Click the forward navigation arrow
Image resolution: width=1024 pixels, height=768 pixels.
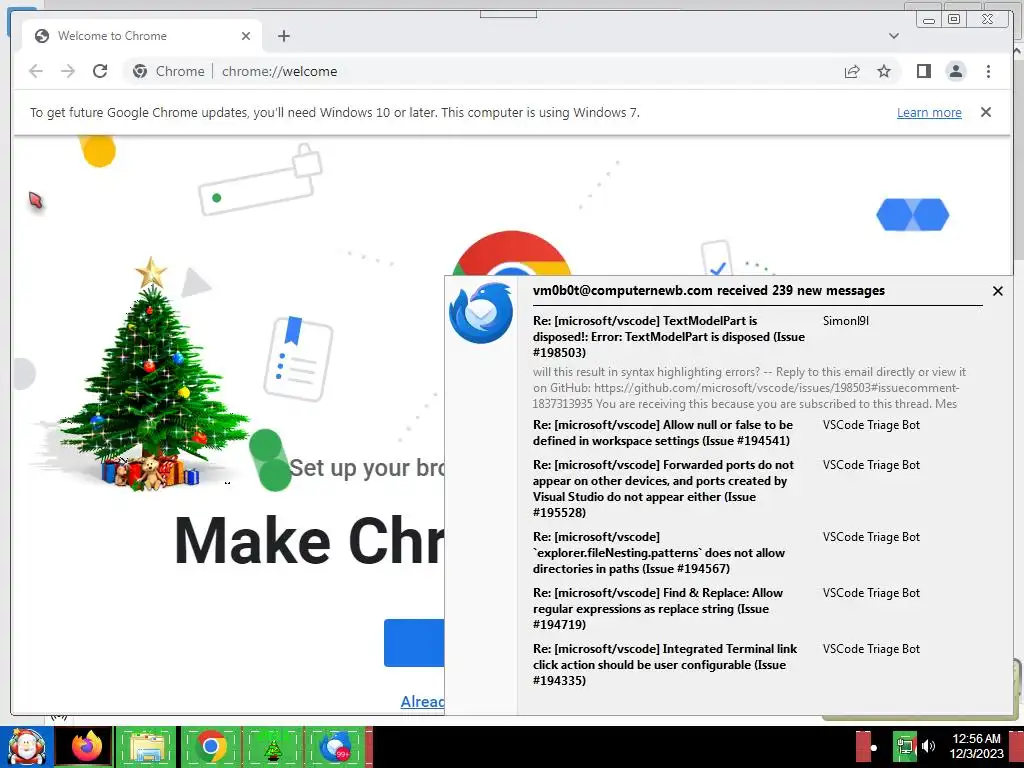tap(68, 71)
